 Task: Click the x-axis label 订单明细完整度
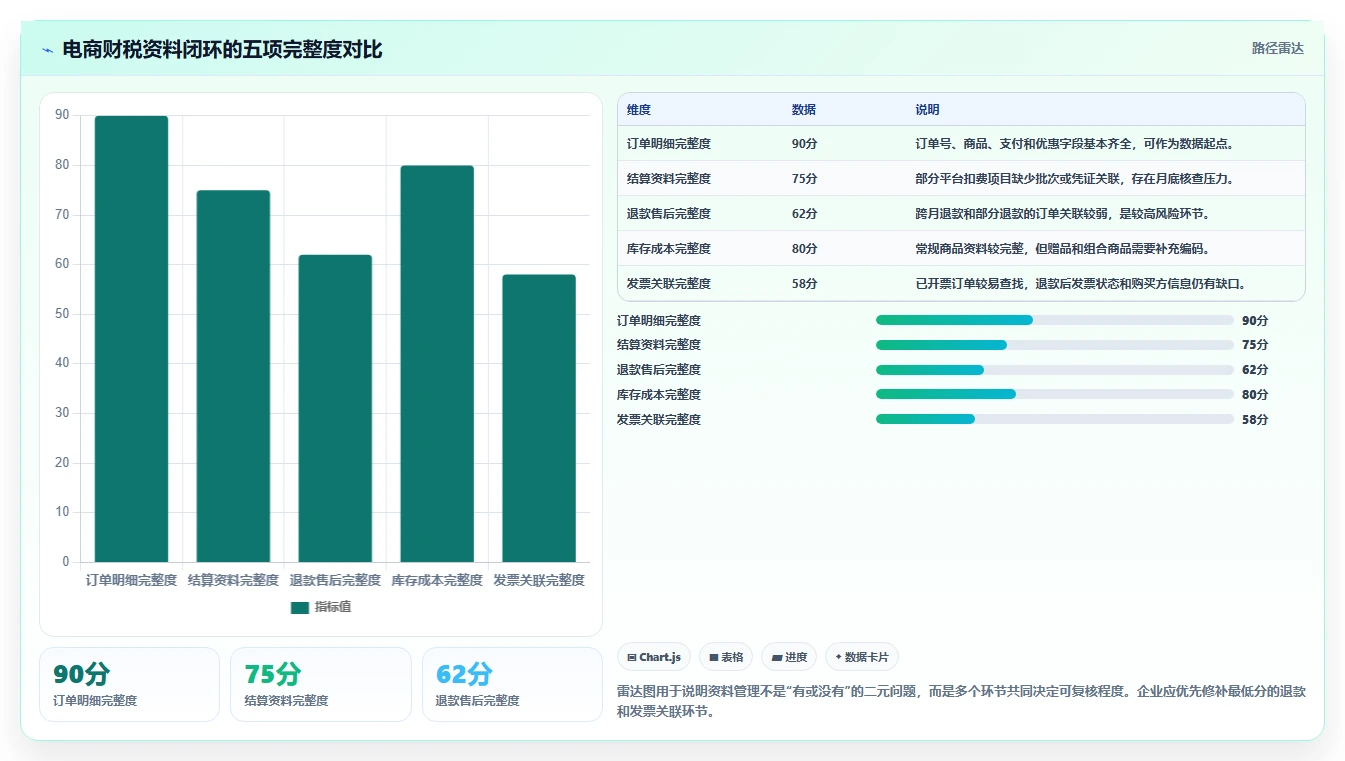click(x=131, y=580)
